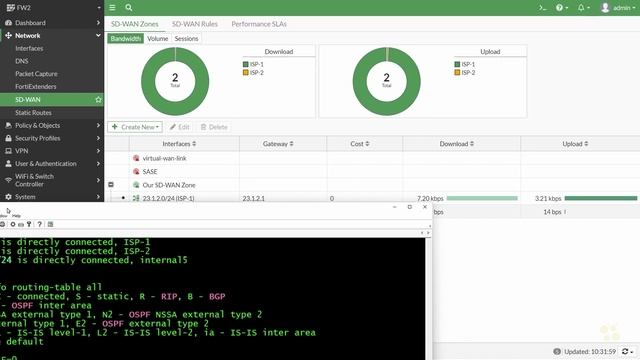Open the admin account dropdown arrow
Viewport: 640px width, 360px height.
coord(633,8)
